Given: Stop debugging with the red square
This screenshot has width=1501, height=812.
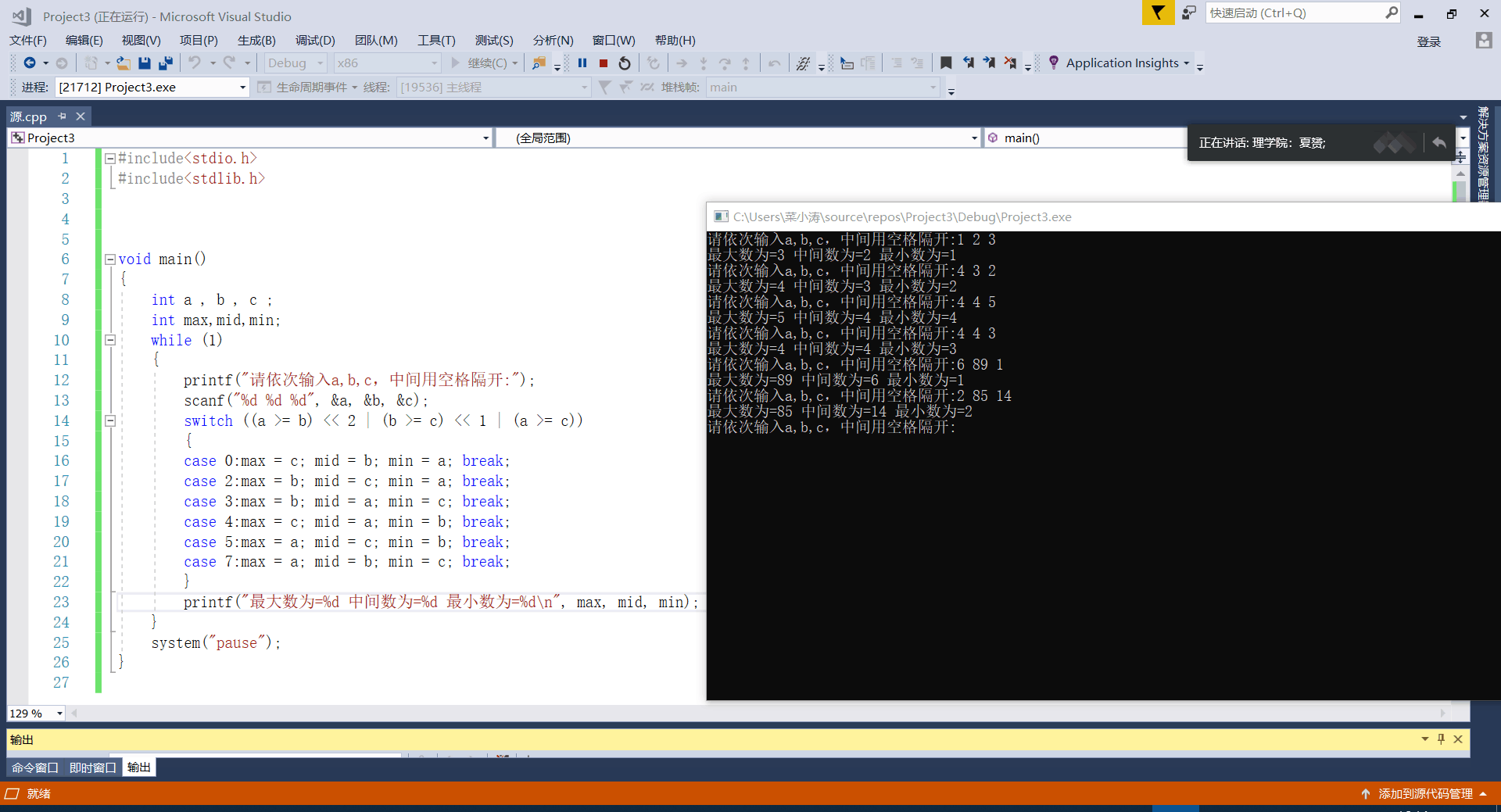Looking at the screenshot, I should point(604,63).
